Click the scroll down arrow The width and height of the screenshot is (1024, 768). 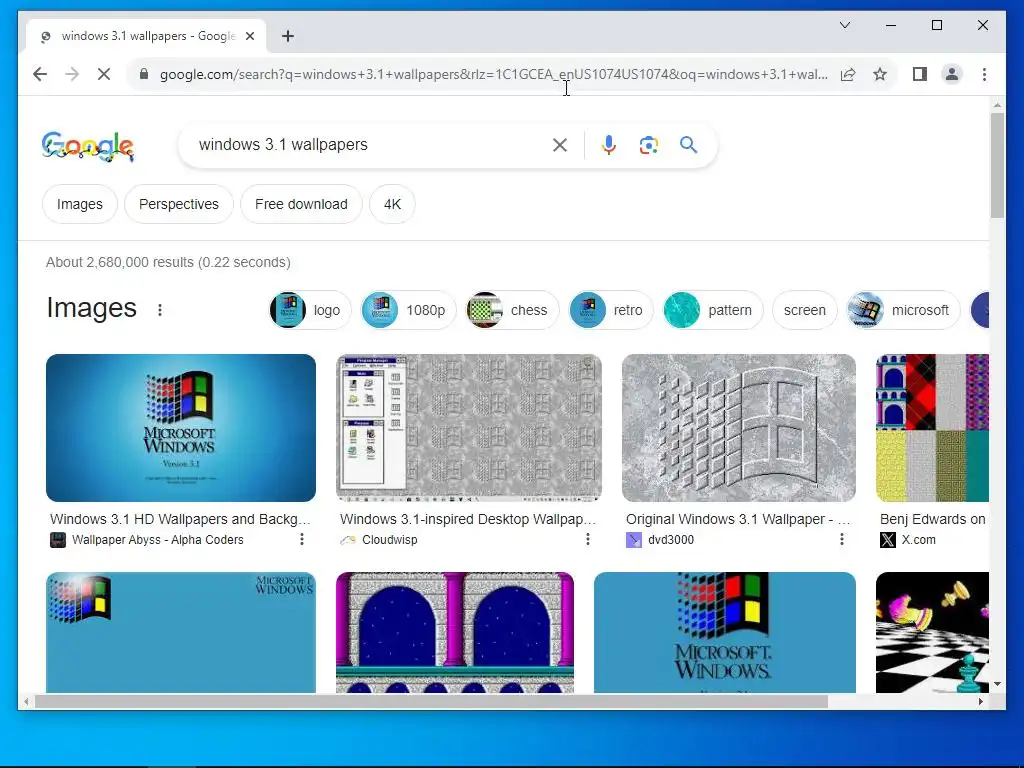pyautogui.click(x=997, y=684)
